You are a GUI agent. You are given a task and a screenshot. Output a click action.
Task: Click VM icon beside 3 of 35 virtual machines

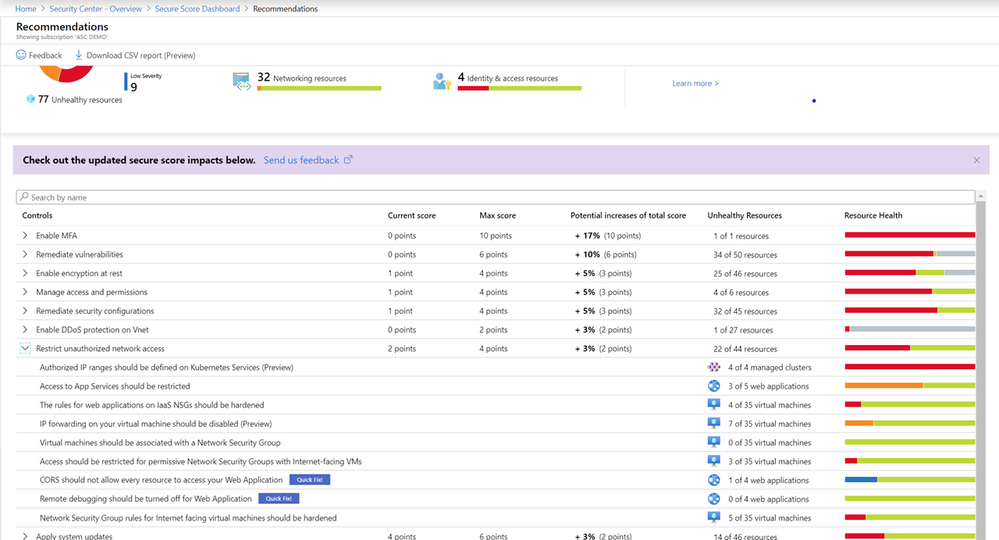(x=714, y=461)
